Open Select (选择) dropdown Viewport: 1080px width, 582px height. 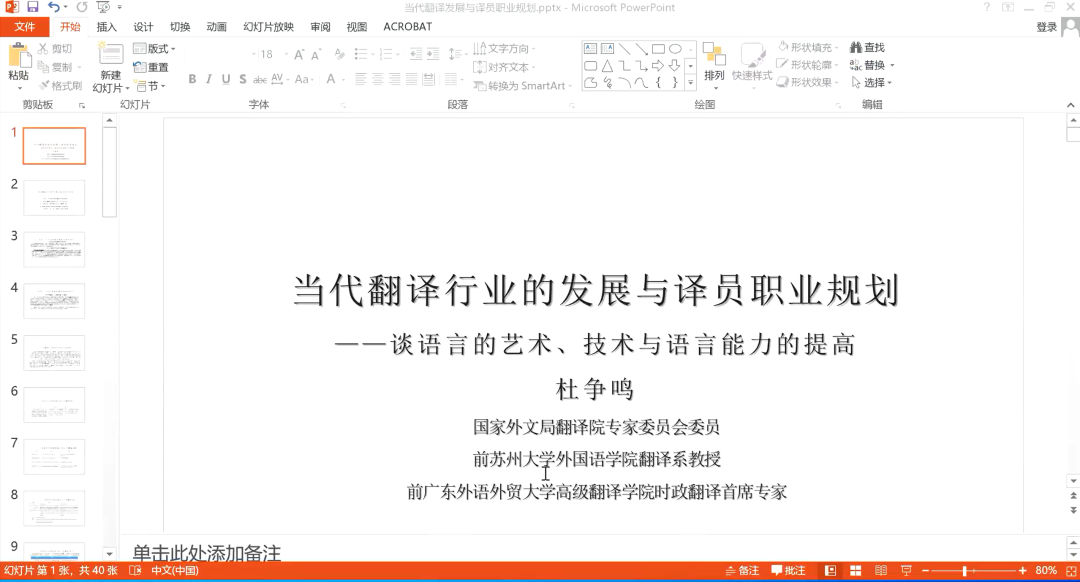pyautogui.click(x=871, y=83)
